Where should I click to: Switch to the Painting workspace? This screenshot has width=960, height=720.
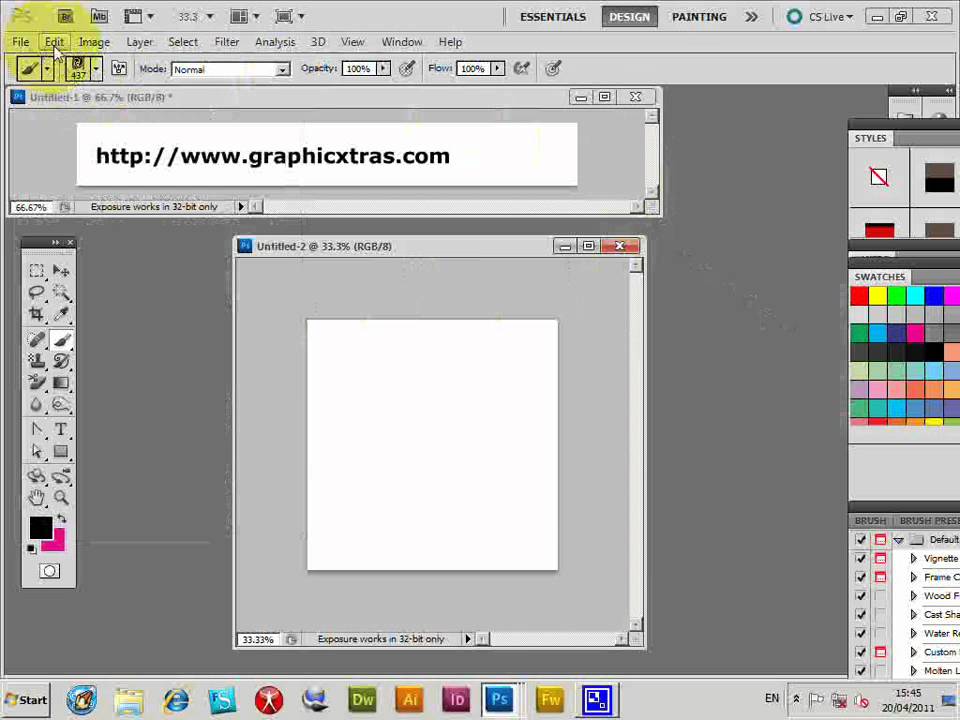(699, 17)
